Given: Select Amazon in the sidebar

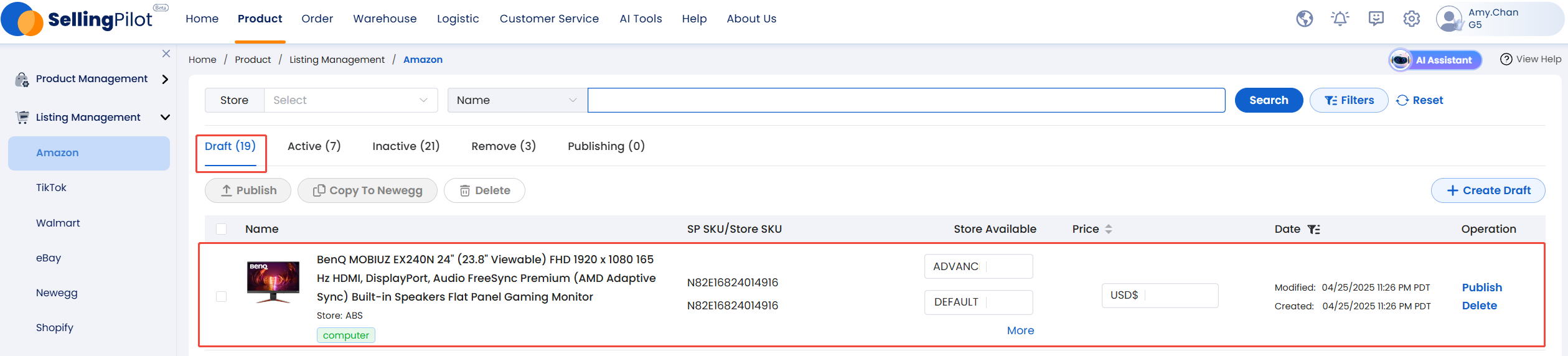Looking at the screenshot, I should (88, 153).
